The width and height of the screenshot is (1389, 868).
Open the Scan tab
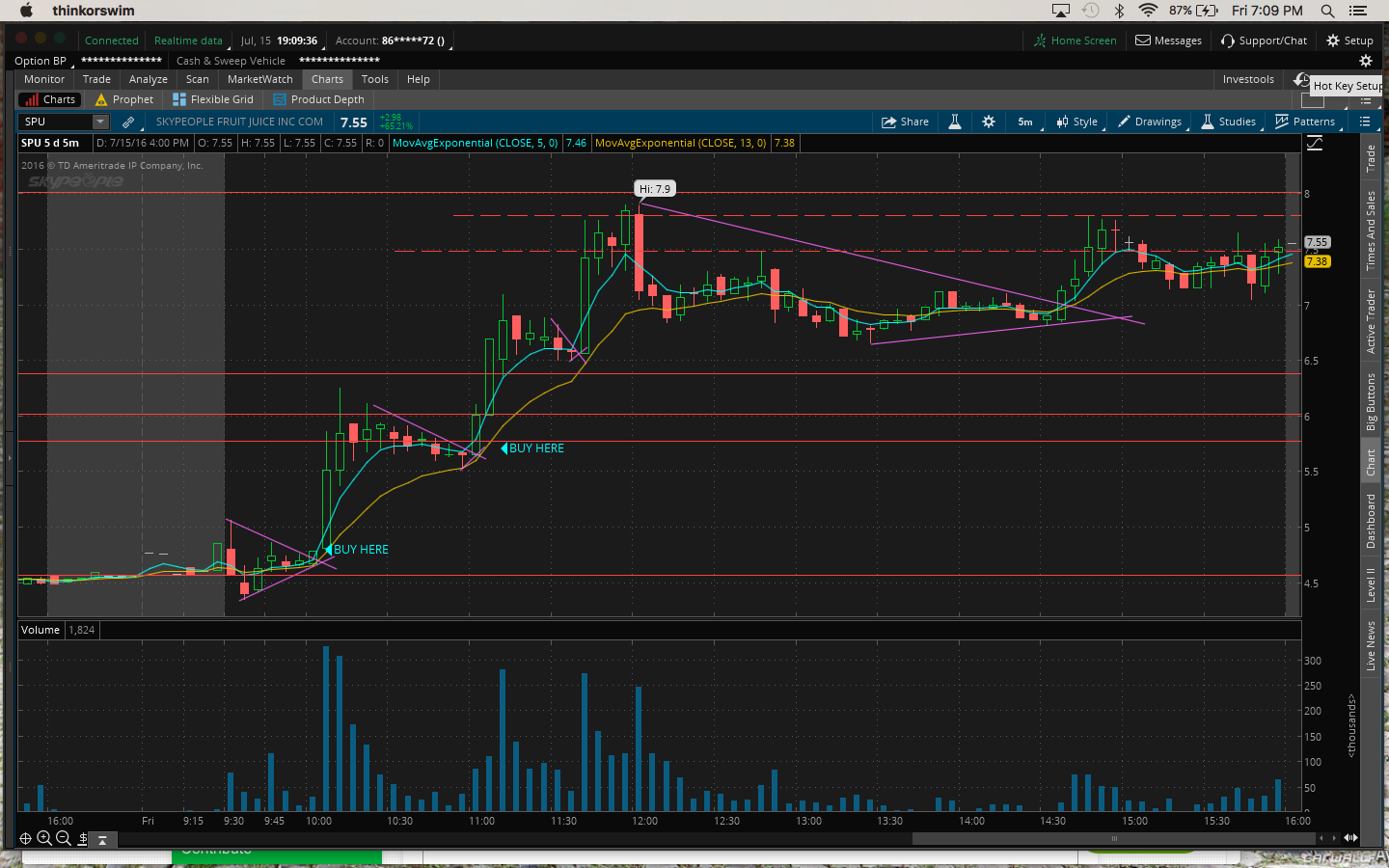click(x=198, y=79)
